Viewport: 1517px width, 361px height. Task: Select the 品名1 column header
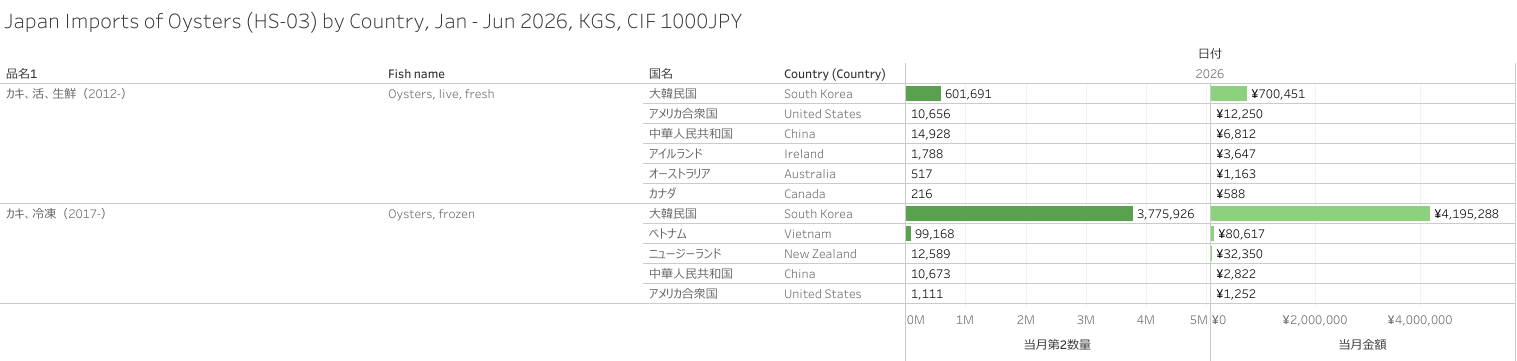click(21, 74)
